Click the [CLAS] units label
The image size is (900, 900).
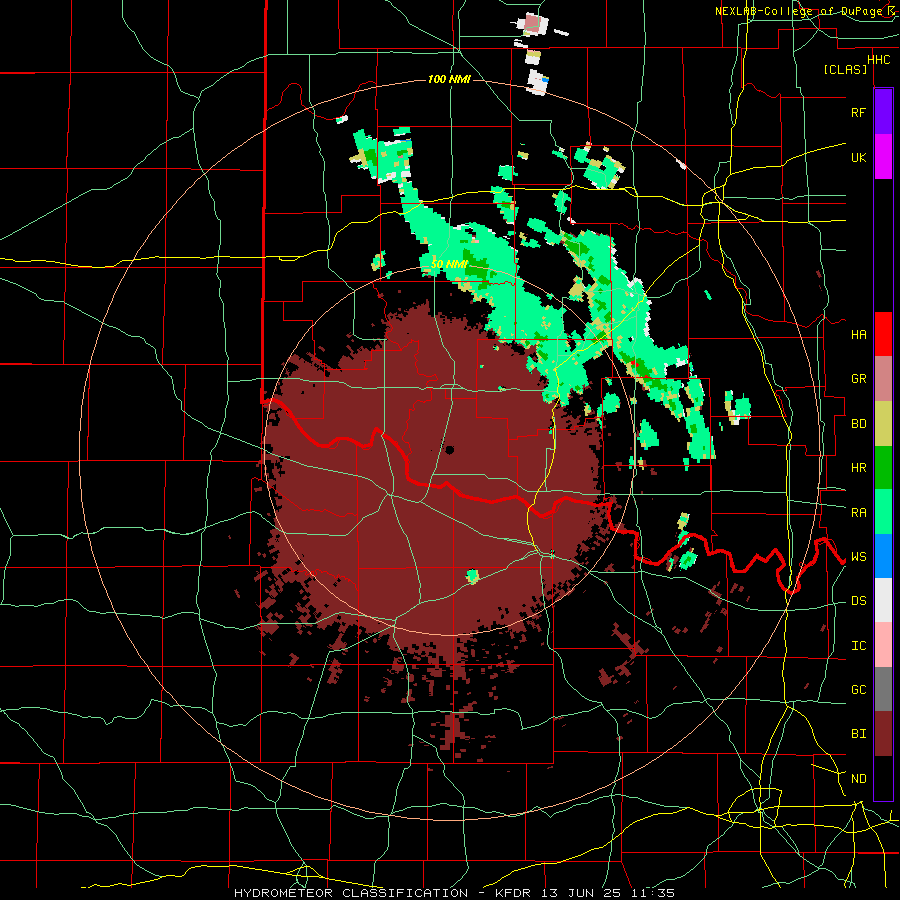coord(845,70)
